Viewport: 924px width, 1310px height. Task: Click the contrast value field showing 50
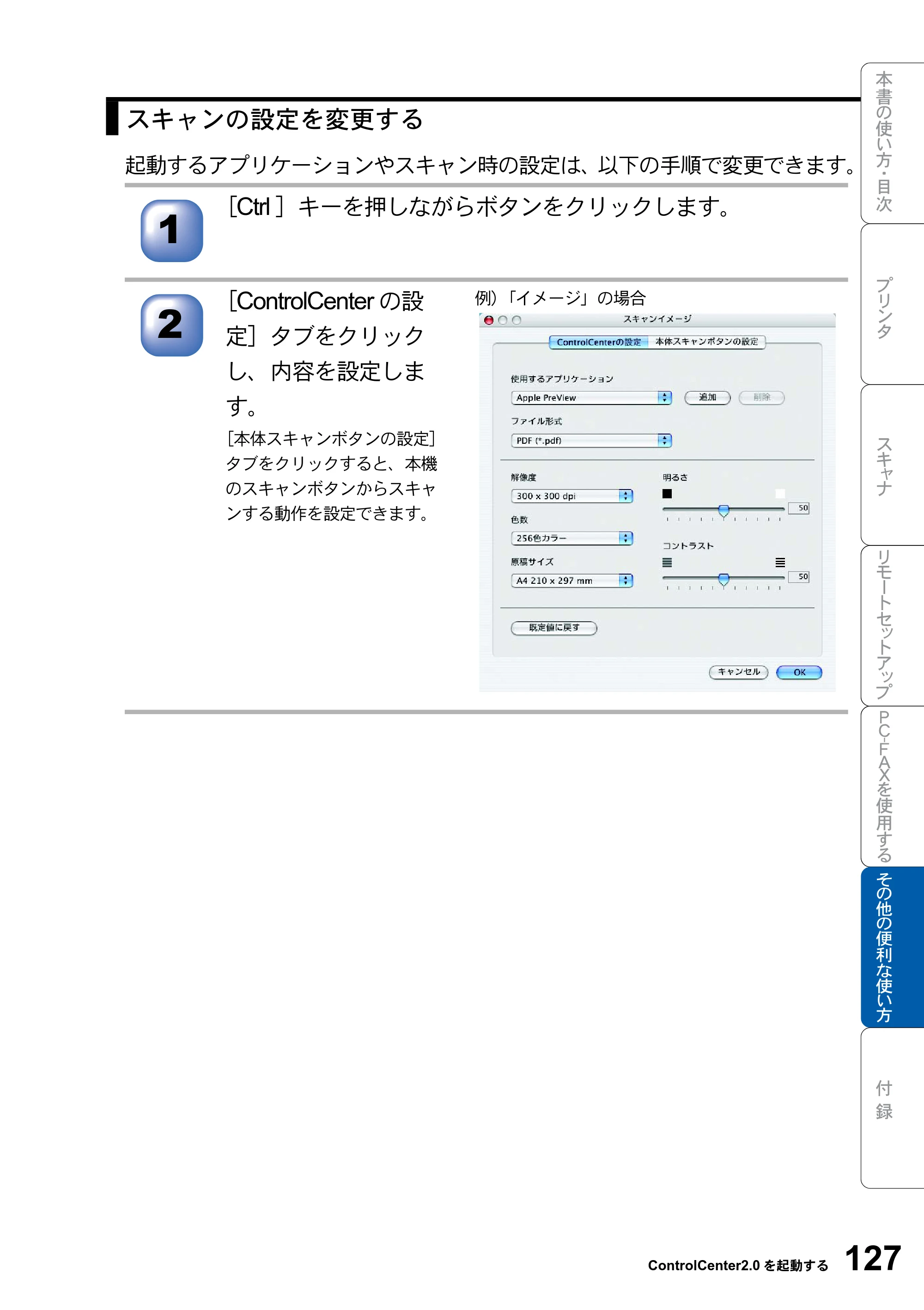click(798, 577)
